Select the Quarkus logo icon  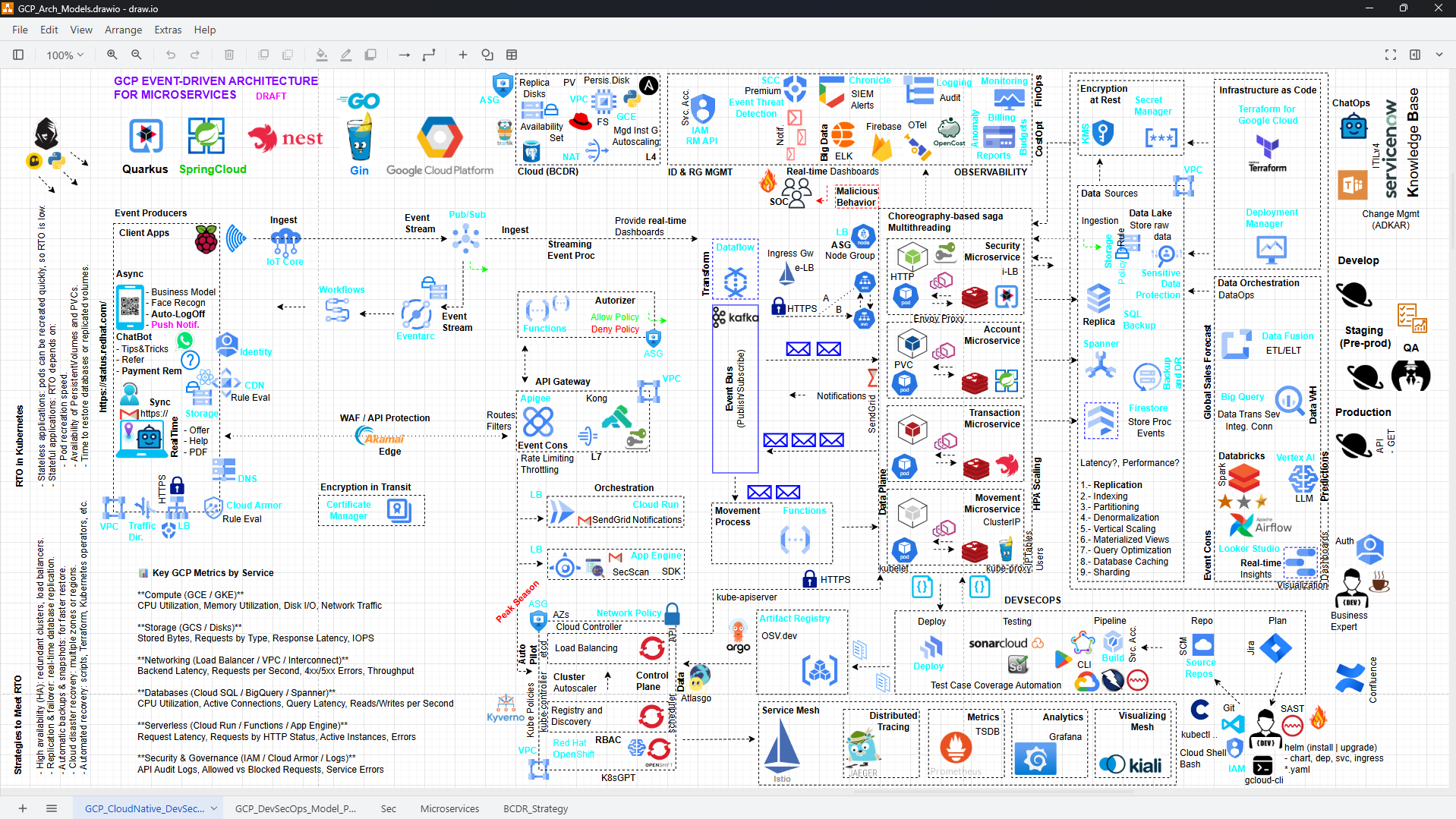tap(146, 137)
